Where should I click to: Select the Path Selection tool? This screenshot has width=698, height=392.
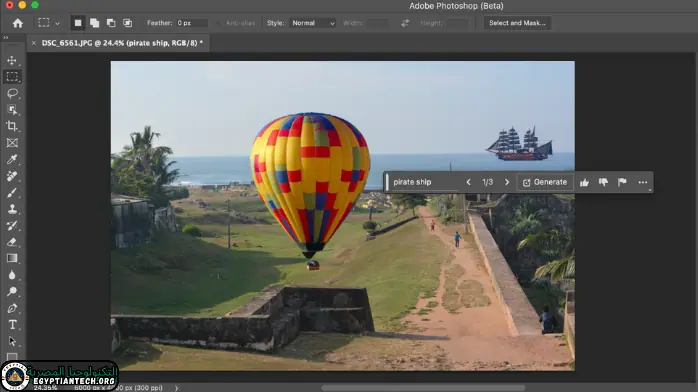coord(12,341)
